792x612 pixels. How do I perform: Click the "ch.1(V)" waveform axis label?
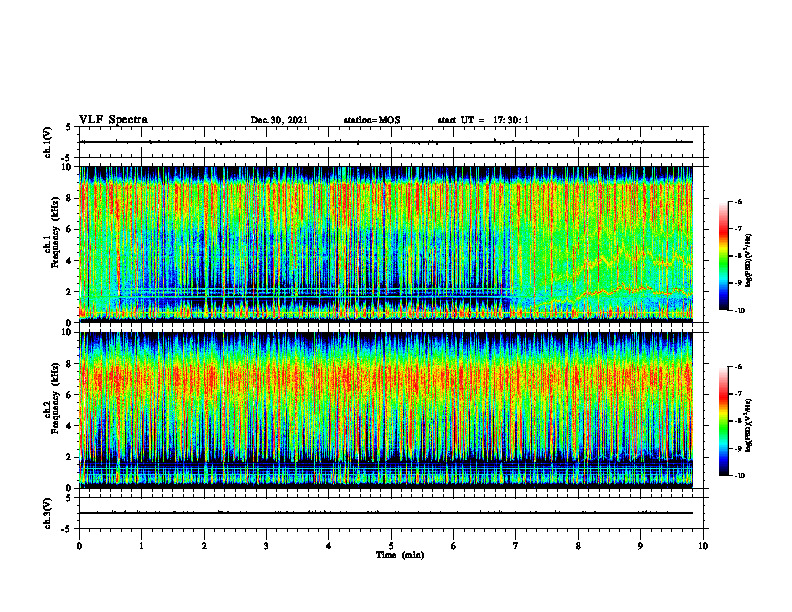coord(47,142)
